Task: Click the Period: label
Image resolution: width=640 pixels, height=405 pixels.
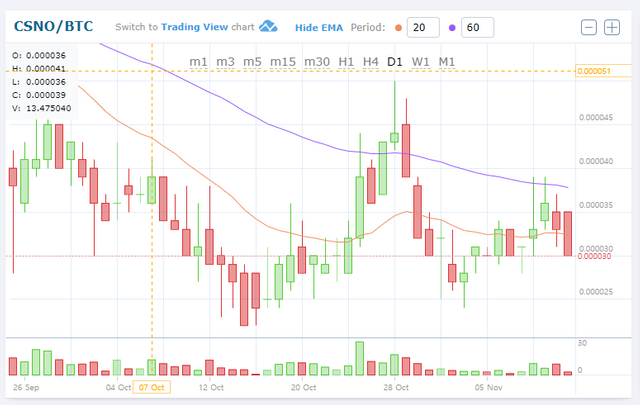Action: [x=368, y=27]
